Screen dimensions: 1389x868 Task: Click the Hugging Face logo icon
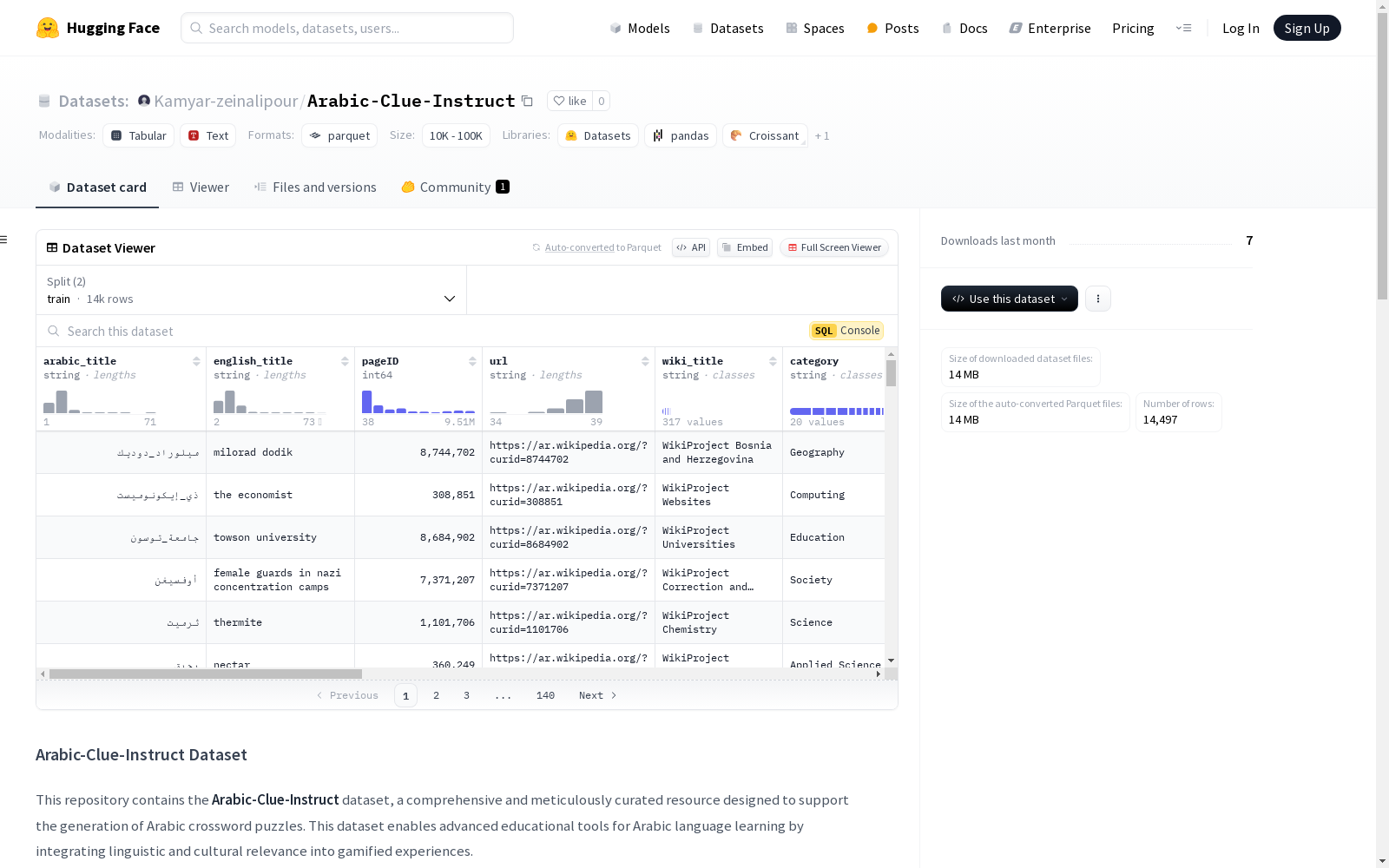48,28
